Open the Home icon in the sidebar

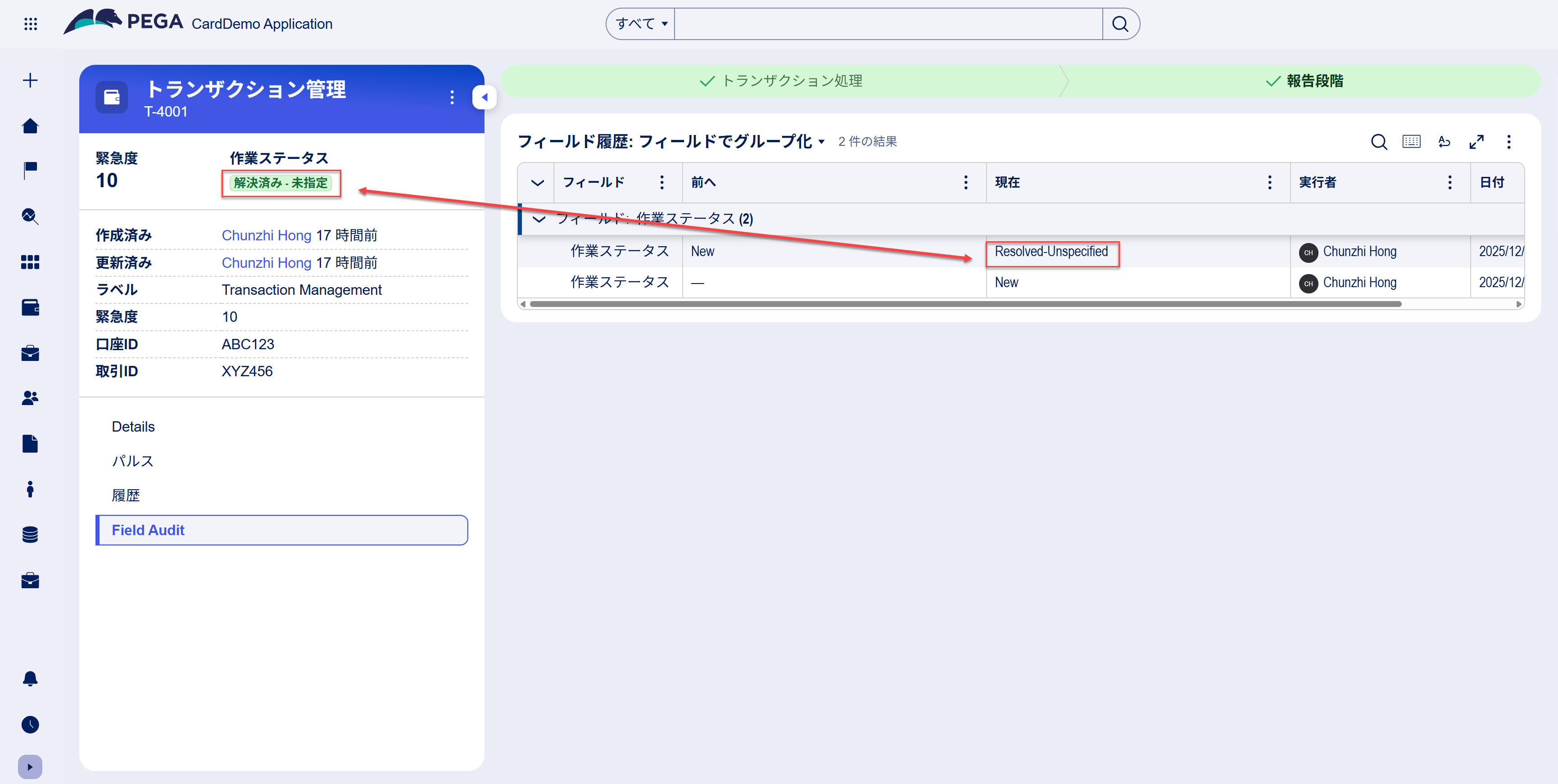click(30, 125)
